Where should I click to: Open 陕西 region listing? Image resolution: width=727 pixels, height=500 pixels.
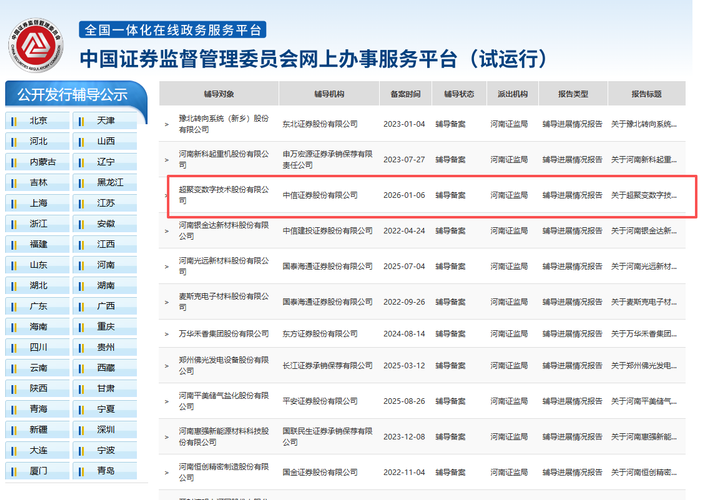click(x=38, y=388)
